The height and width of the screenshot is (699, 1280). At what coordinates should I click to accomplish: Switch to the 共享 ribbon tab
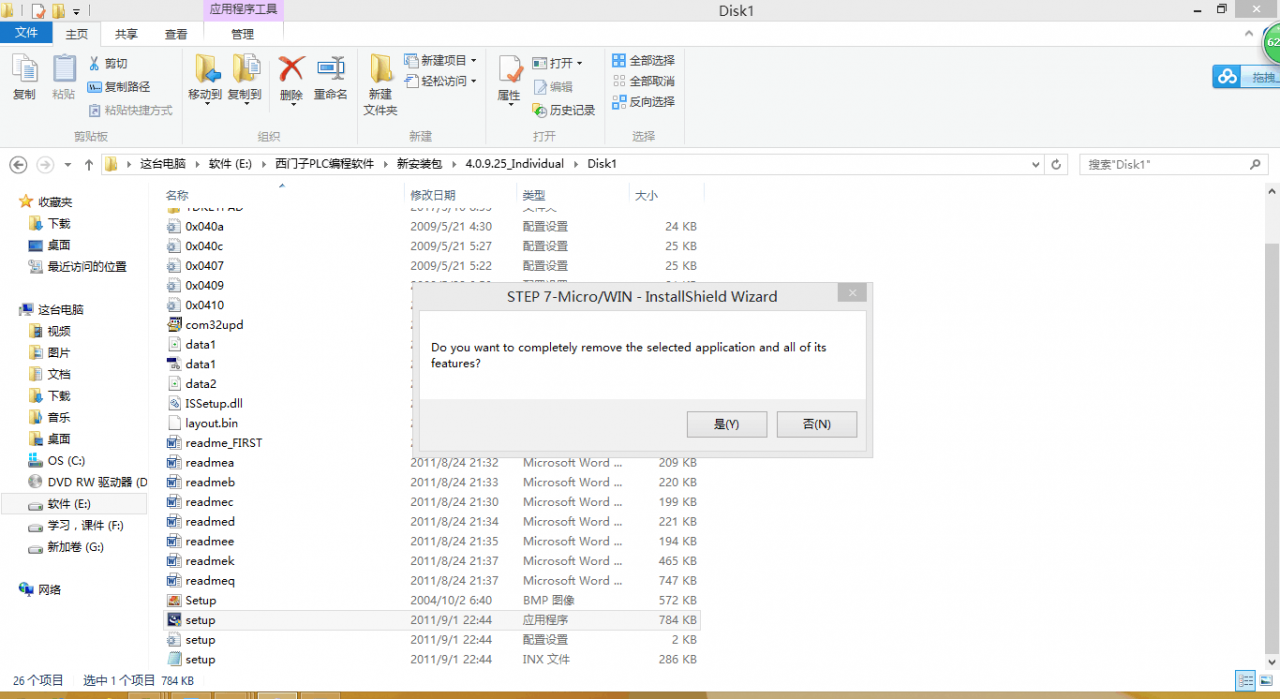[127, 34]
